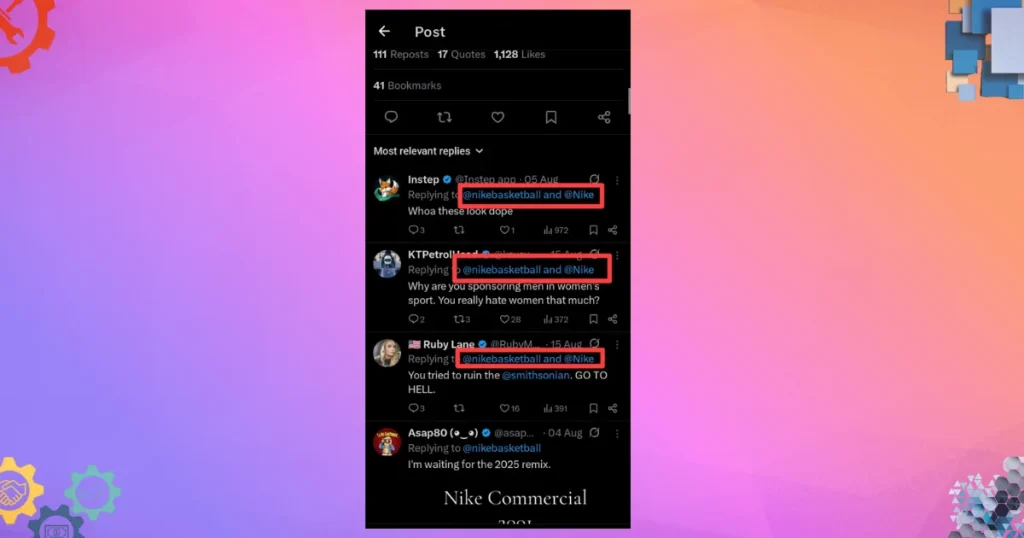Viewport: 1024px width, 538px height.
Task: Open three-dot menu on Ruby Lane's reply
Action: (617, 344)
